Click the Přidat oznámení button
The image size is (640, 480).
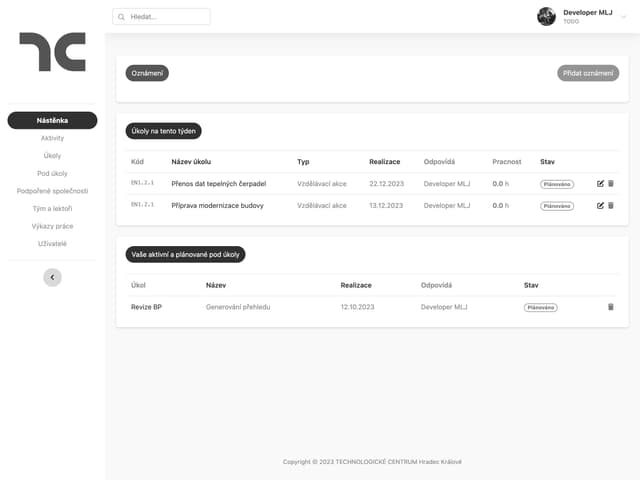[x=587, y=73]
